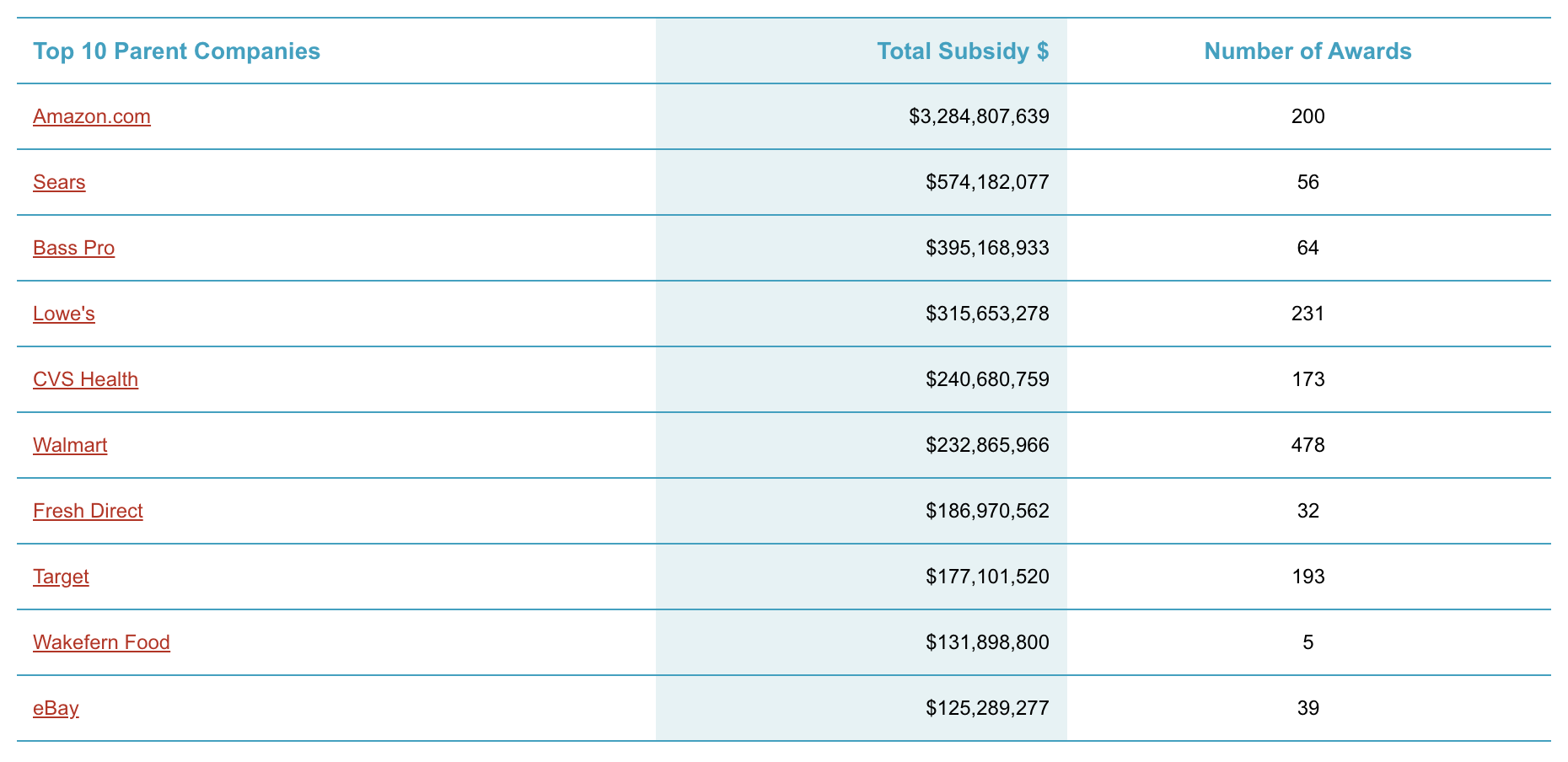Click the Sears parent company link
Image resolution: width=1568 pixels, height=762 pixels.
point(59,182)
